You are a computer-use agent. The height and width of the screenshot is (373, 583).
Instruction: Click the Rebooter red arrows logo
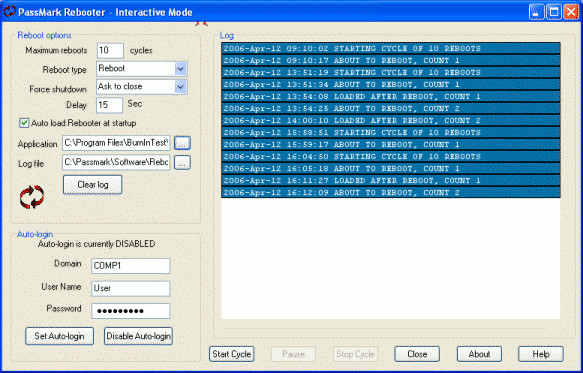(32, 197)
